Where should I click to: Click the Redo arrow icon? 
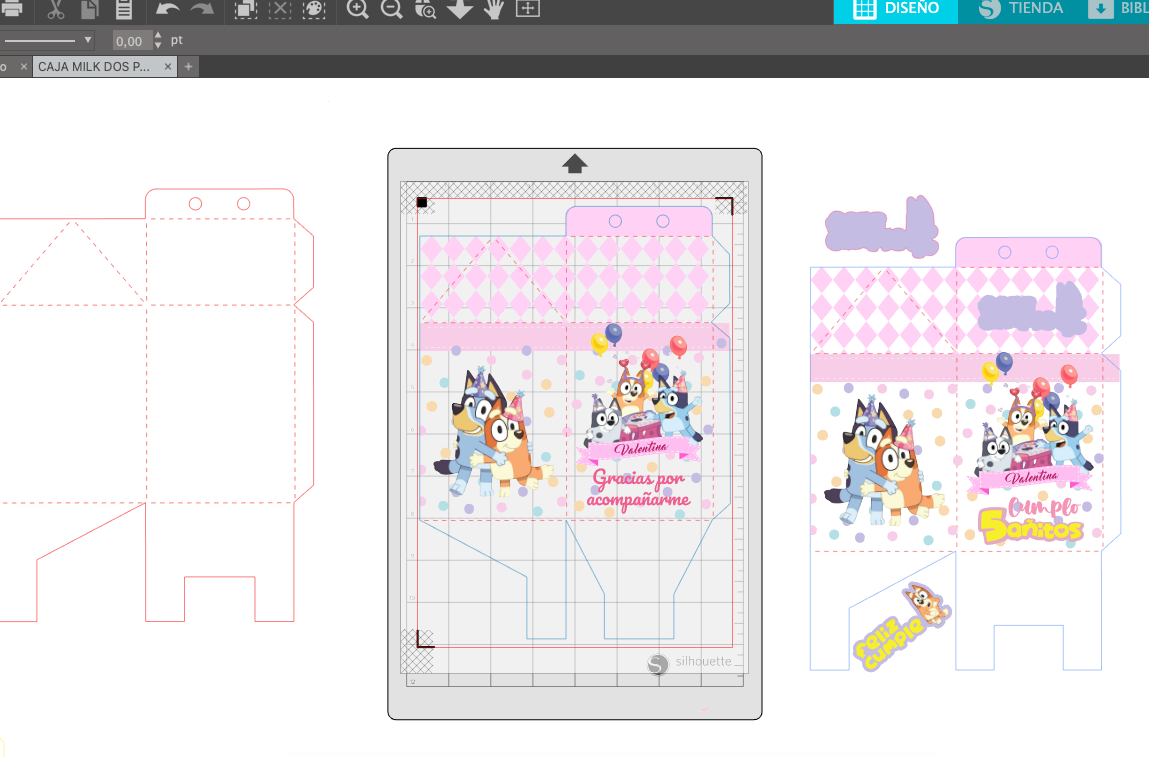tap(202, 10)
